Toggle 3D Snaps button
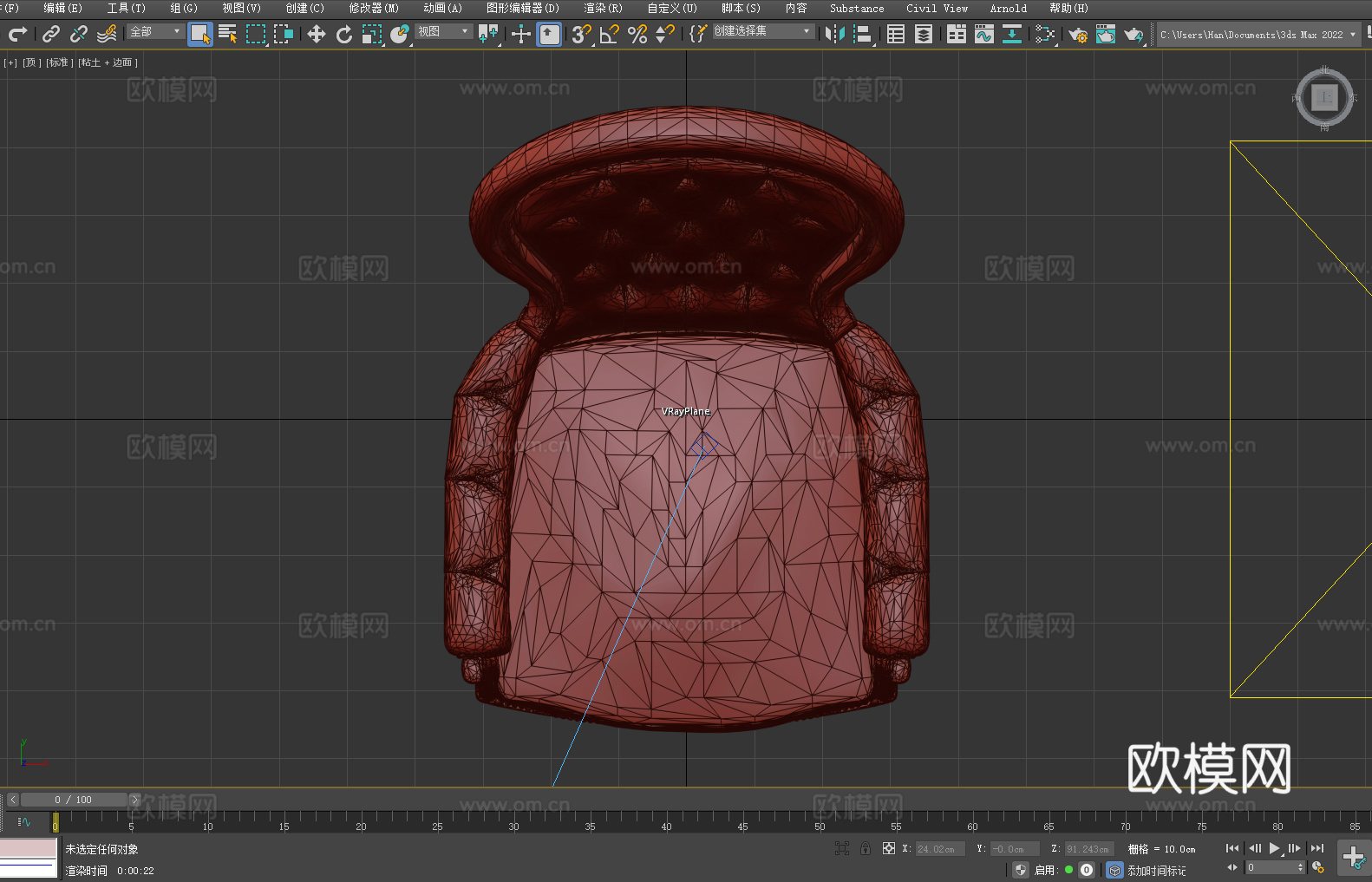Viewport: 1372px width, 882px height. coord(581,34)
